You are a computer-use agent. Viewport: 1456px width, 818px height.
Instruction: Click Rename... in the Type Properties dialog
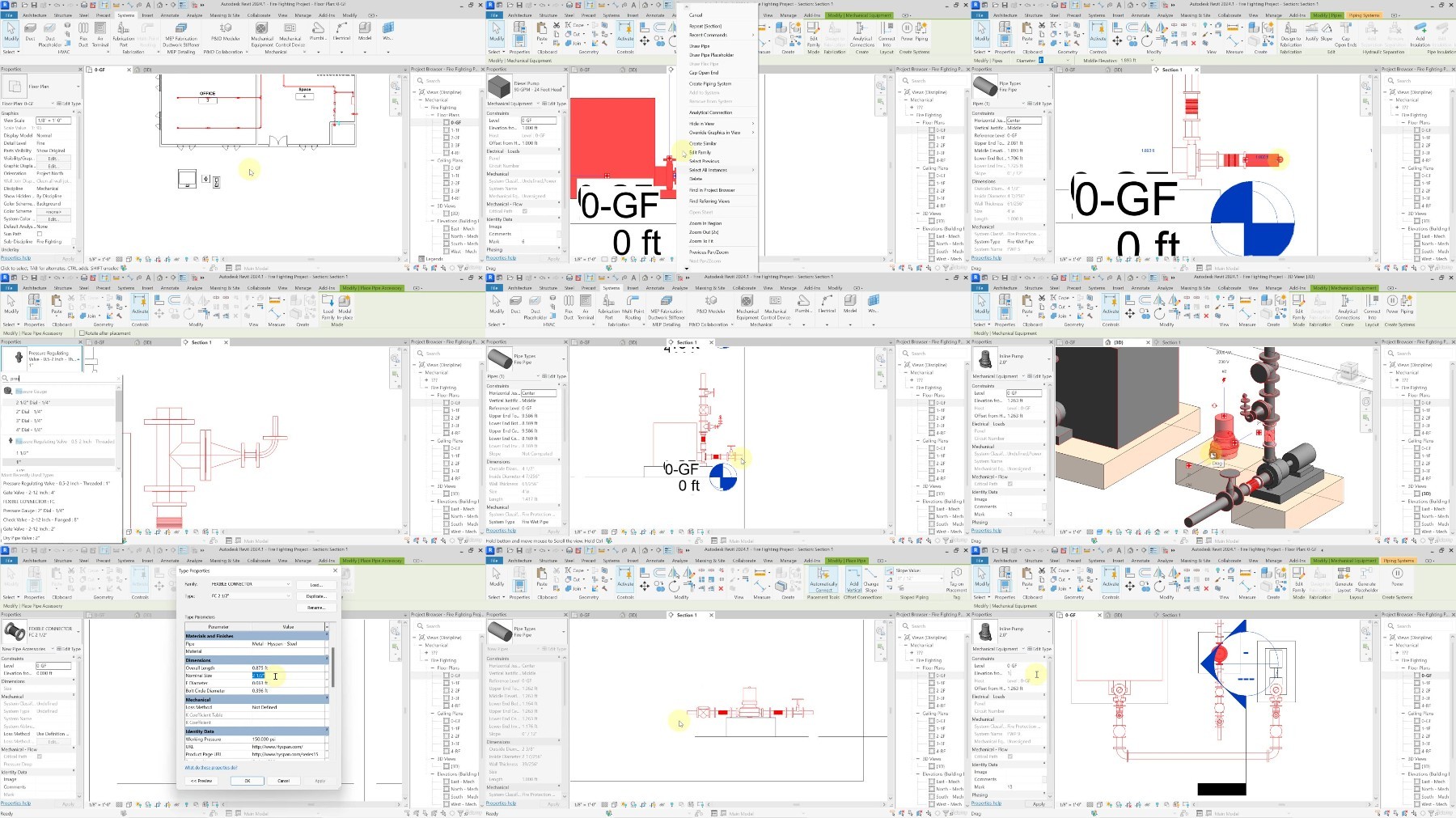pyautogui.click(x=315, y=608)
